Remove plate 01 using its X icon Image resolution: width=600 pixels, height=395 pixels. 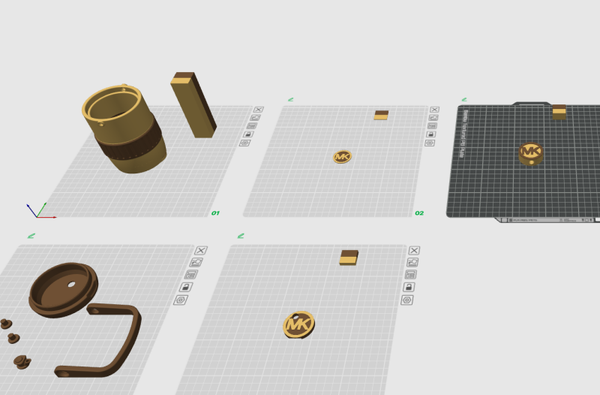259,109
